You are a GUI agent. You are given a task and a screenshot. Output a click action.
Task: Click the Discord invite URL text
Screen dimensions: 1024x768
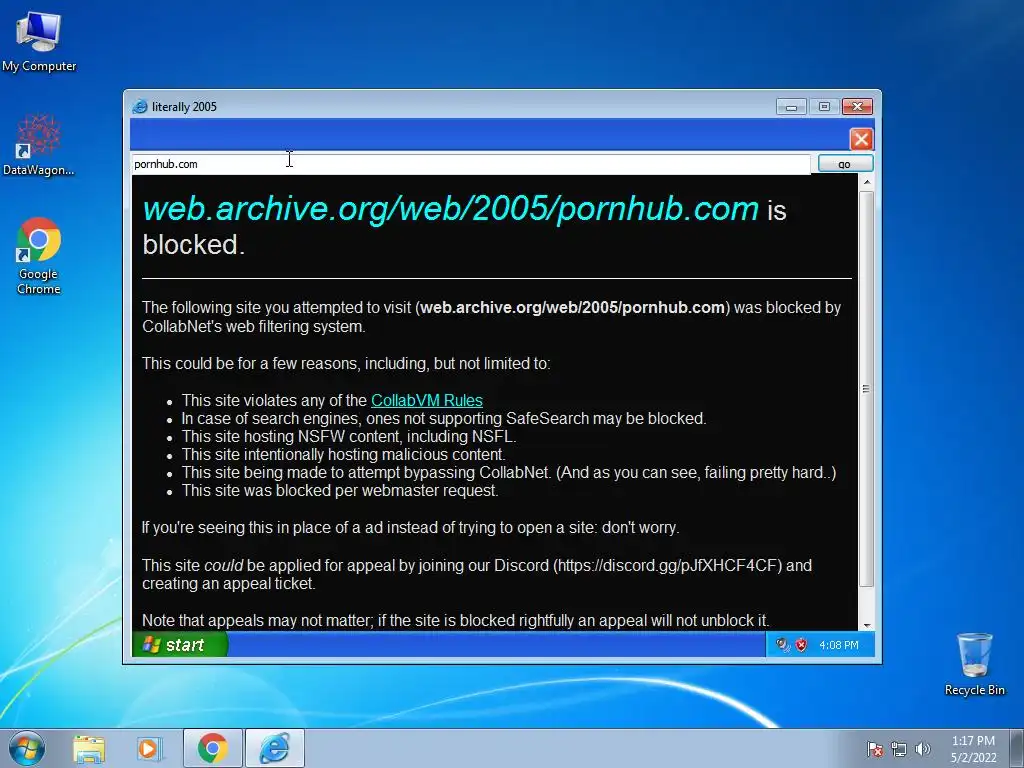(668, 566)
